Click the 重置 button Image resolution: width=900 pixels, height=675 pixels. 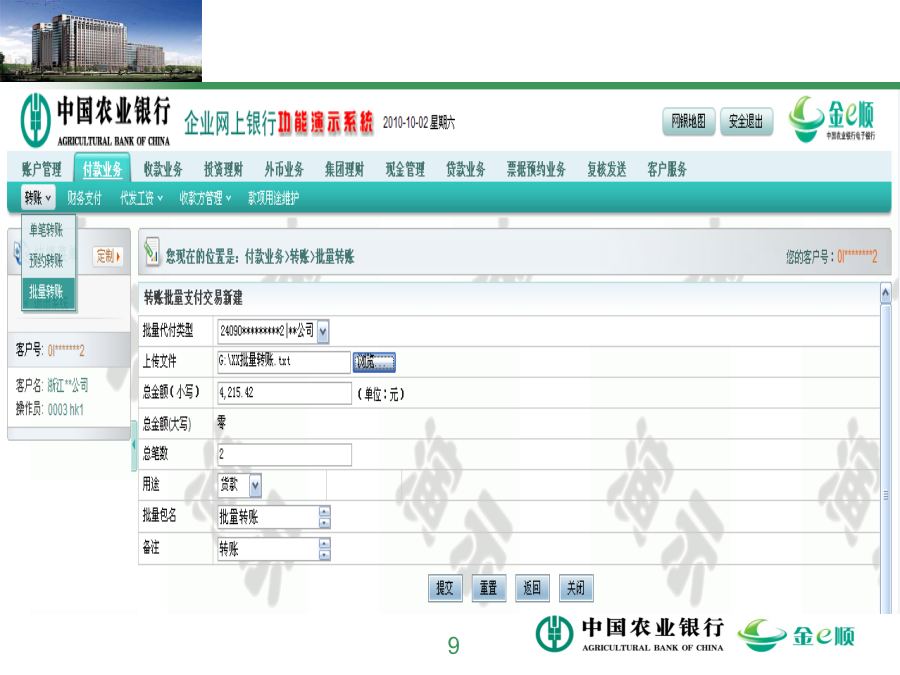tap(488, 588)
